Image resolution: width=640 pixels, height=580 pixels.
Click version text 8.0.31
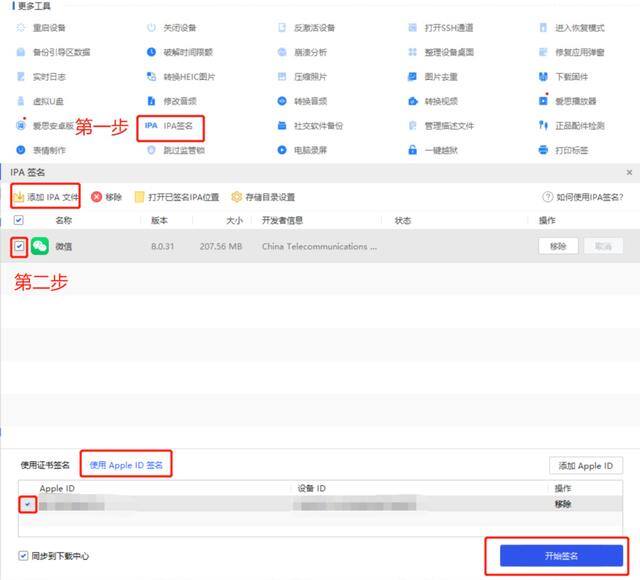point(162,247)
